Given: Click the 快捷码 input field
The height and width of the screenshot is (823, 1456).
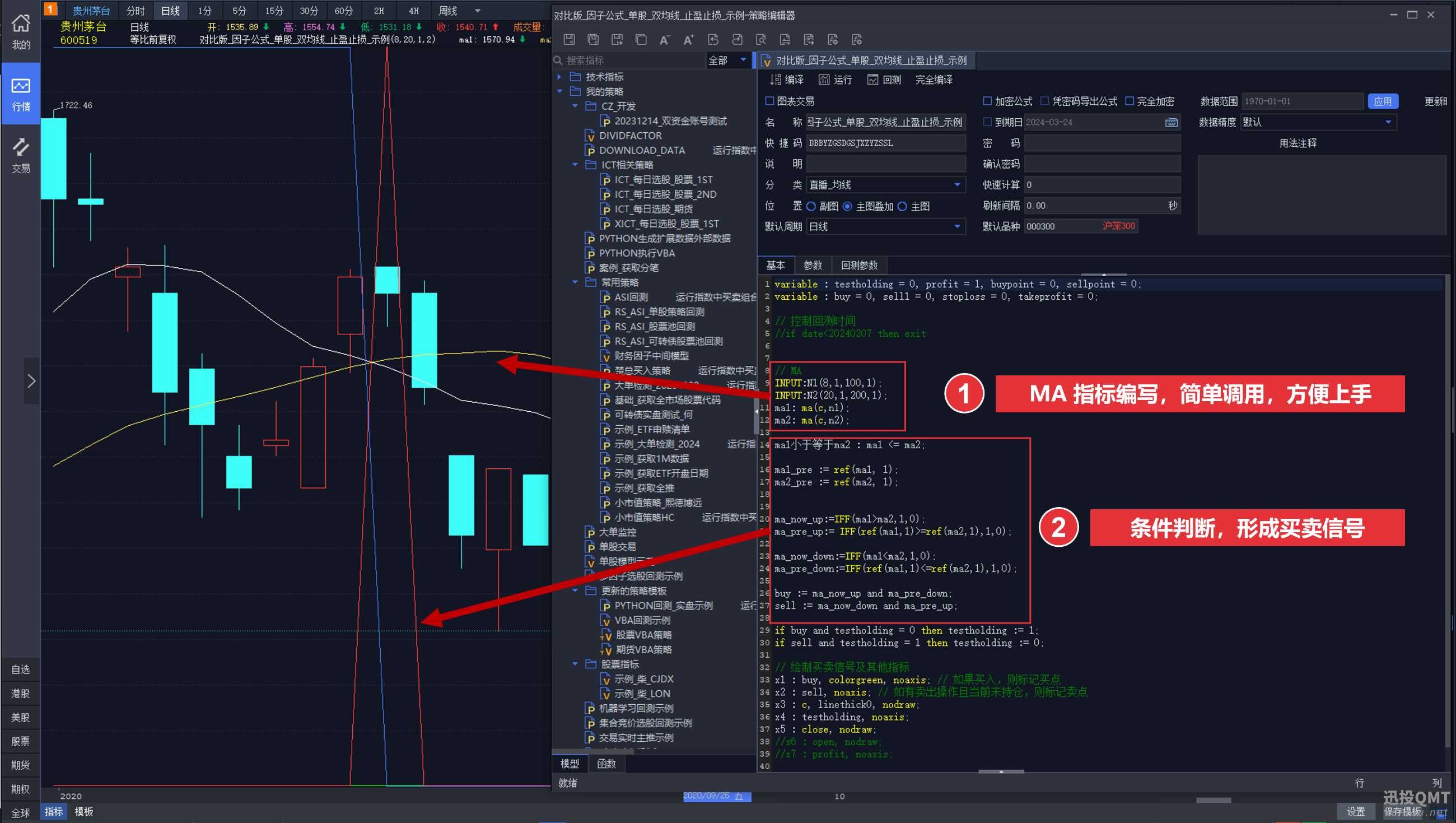Looking at the screenshot, I should pos(886,143).
